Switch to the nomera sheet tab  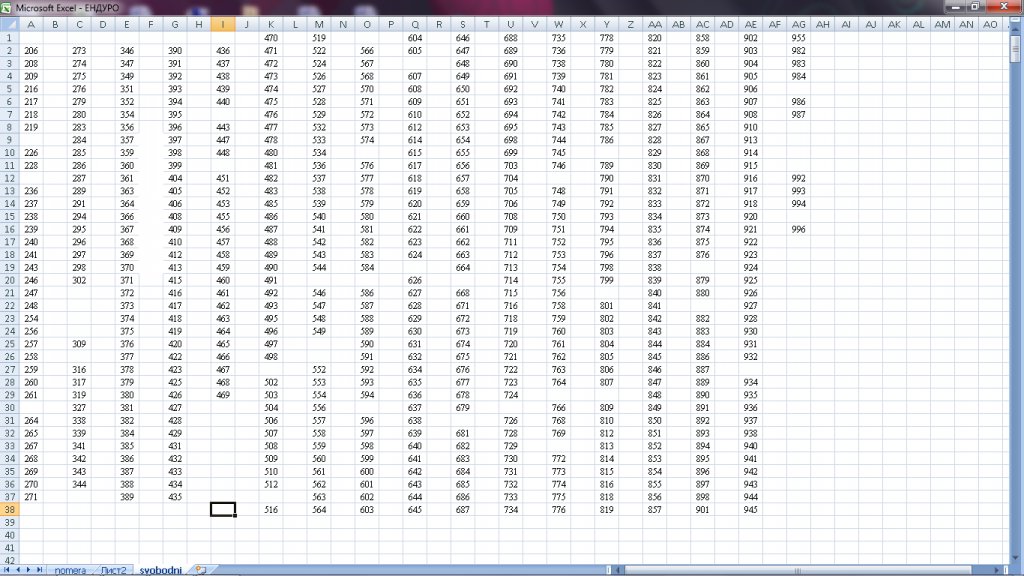click(70, 570)
